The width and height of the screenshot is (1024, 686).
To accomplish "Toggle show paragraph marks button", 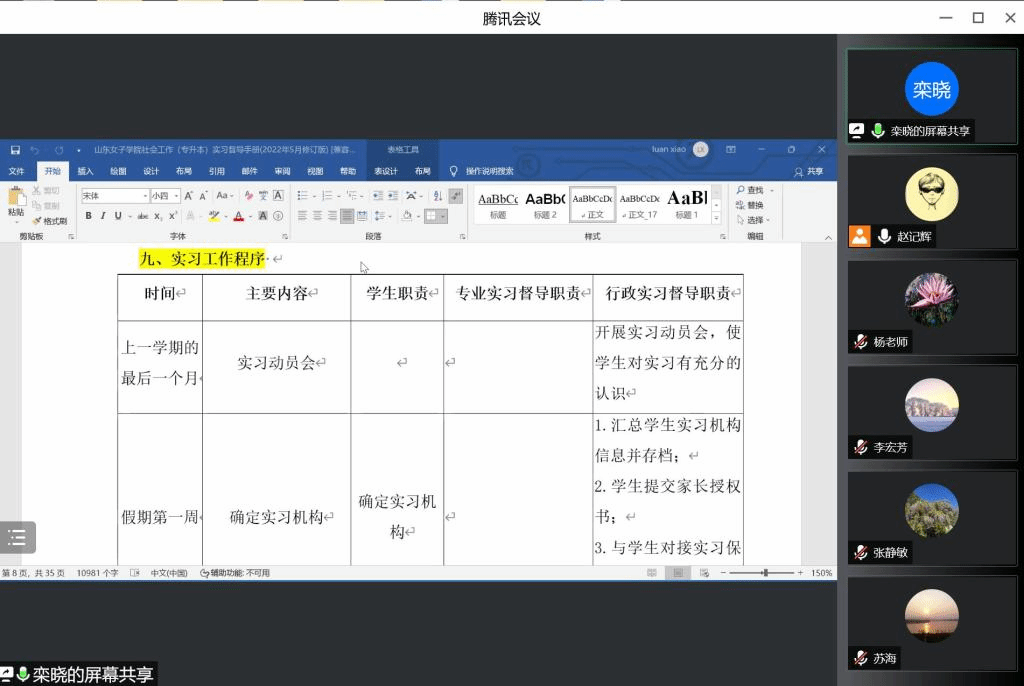I will point(456,196).
